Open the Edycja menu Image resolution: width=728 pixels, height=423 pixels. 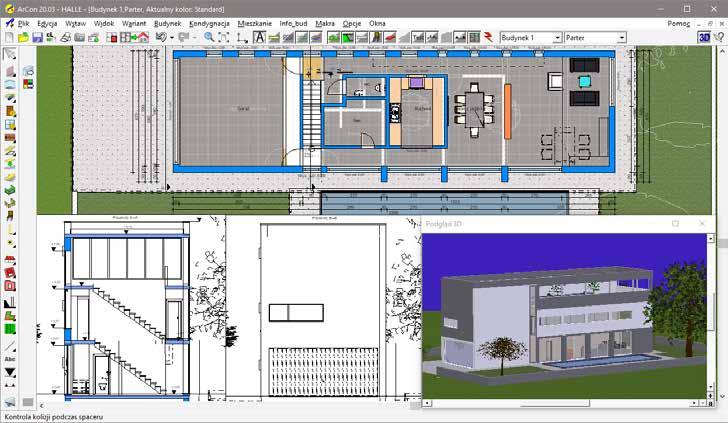(47, 23)
